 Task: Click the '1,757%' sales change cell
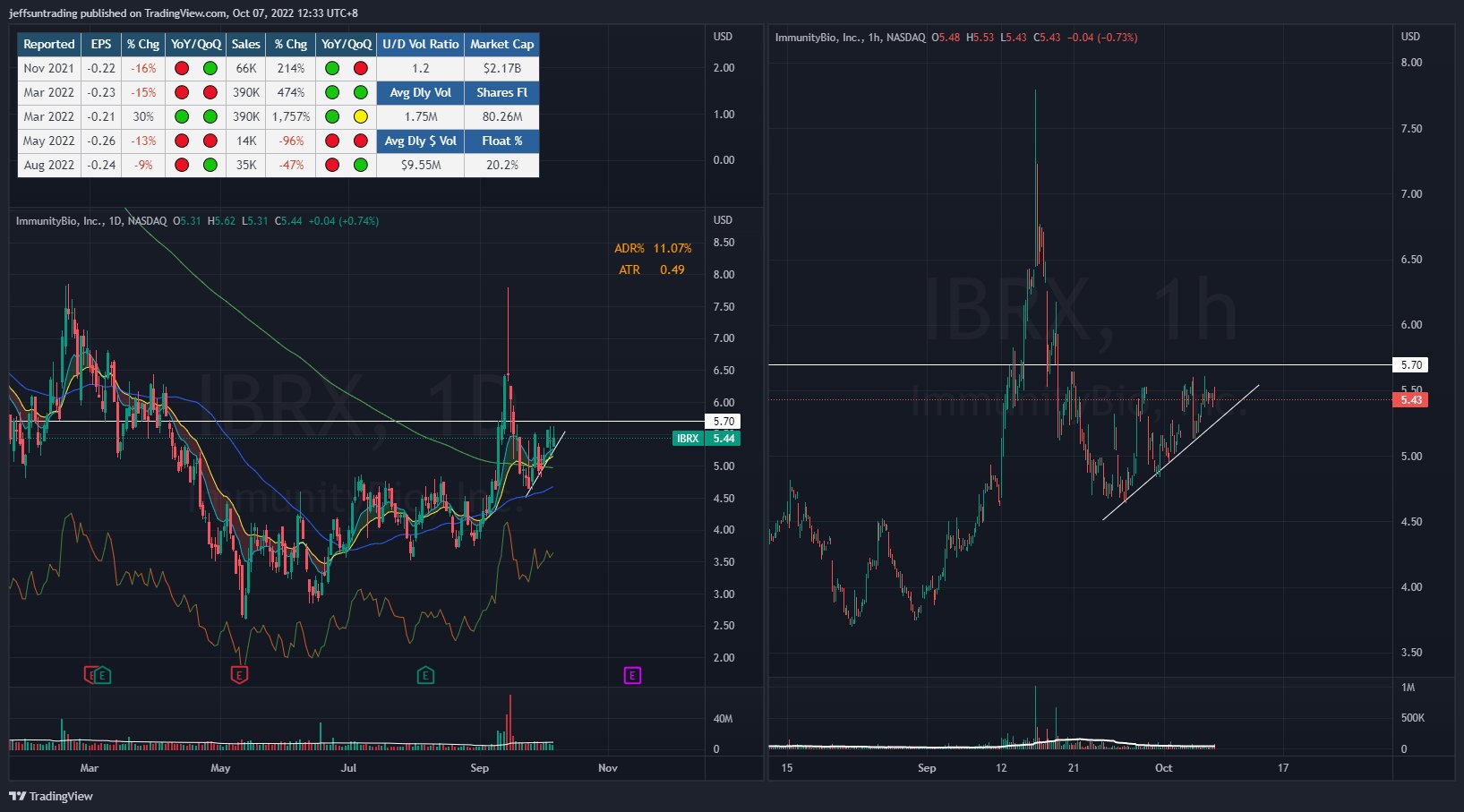pos(291,116)
